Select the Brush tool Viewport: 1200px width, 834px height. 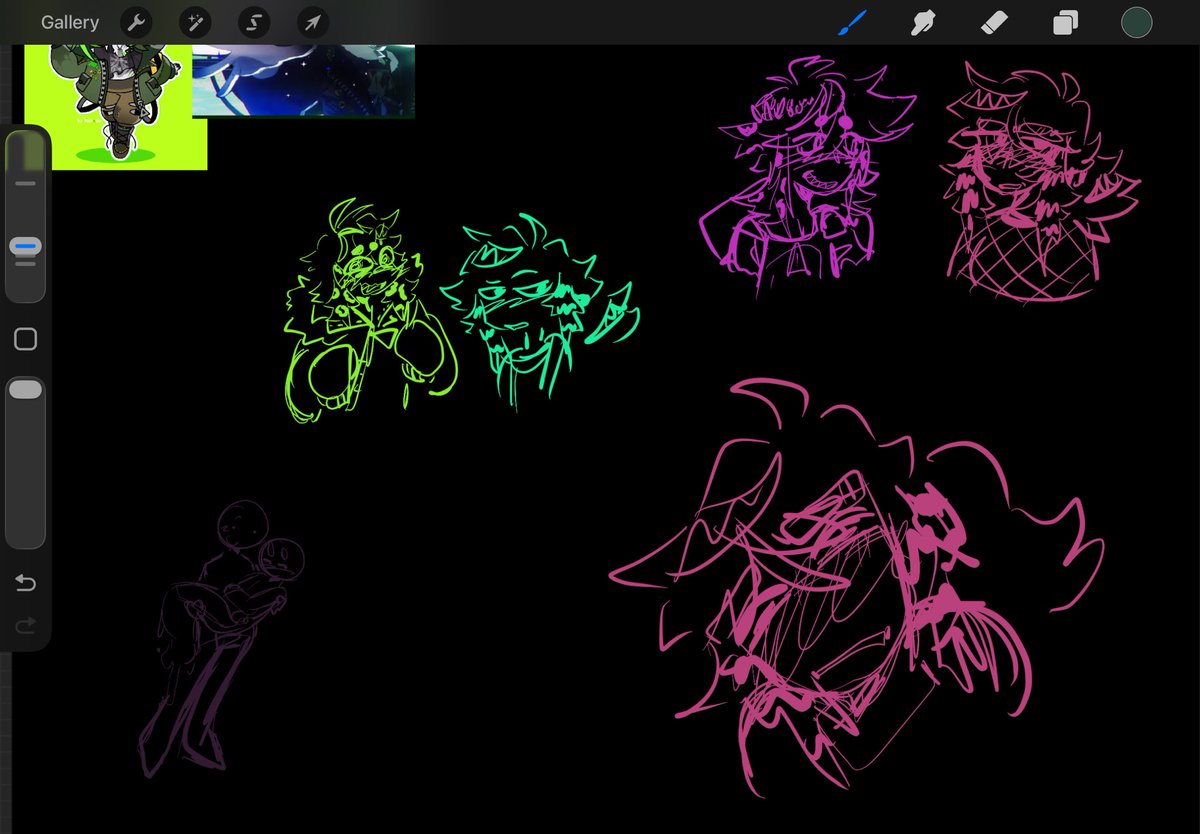click(852, 22)
